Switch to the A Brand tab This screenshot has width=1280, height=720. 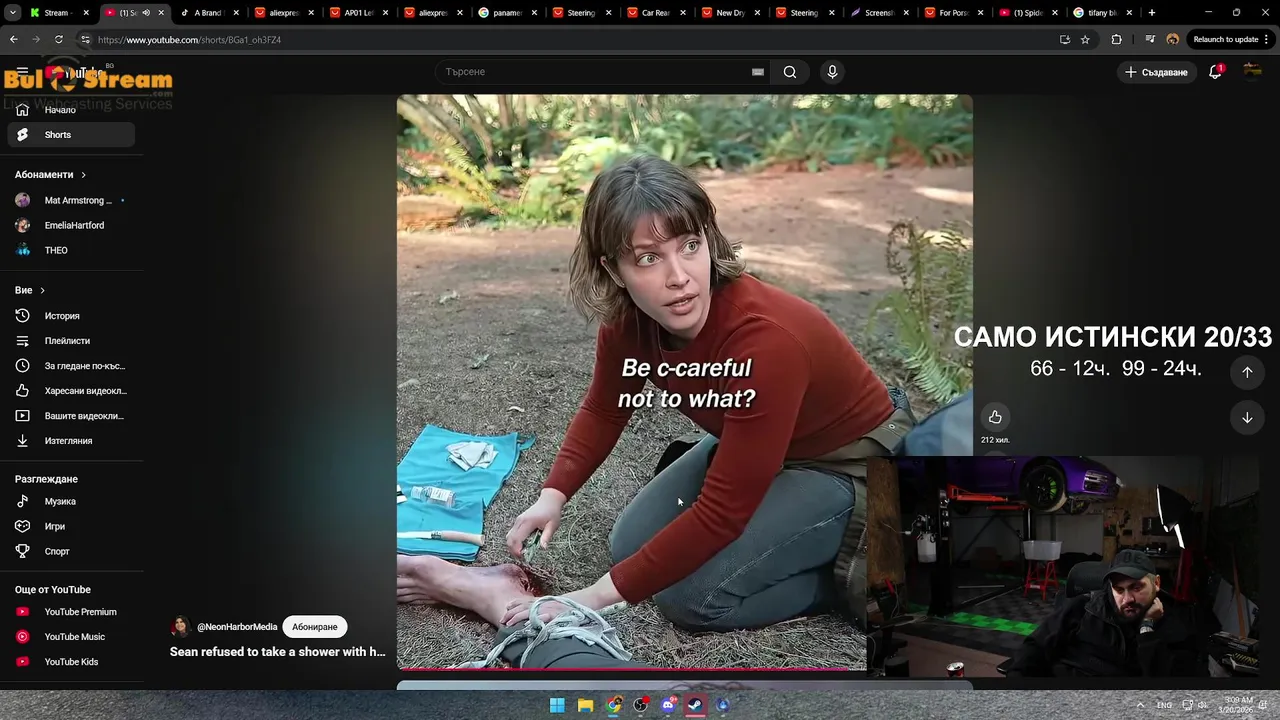point(208,13)
